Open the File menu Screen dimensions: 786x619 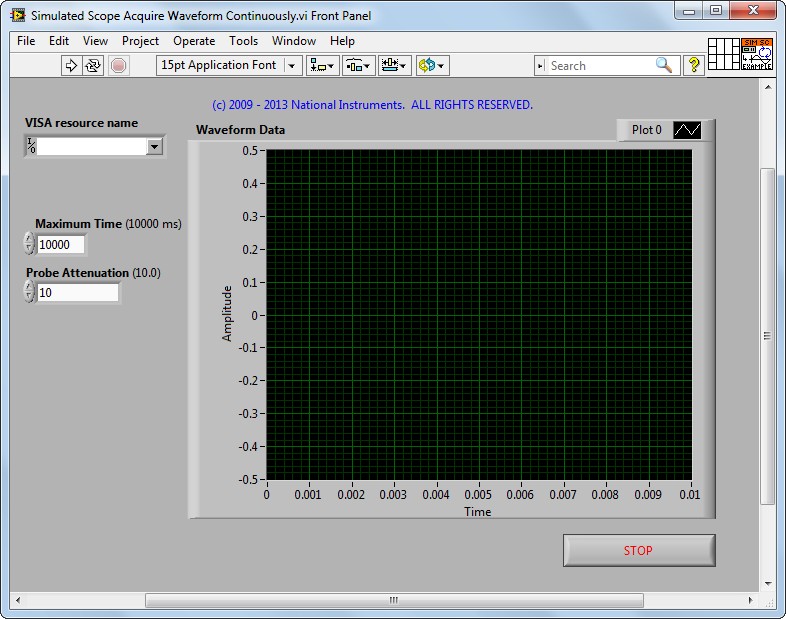pyautogui.click(x=26, y=41)
